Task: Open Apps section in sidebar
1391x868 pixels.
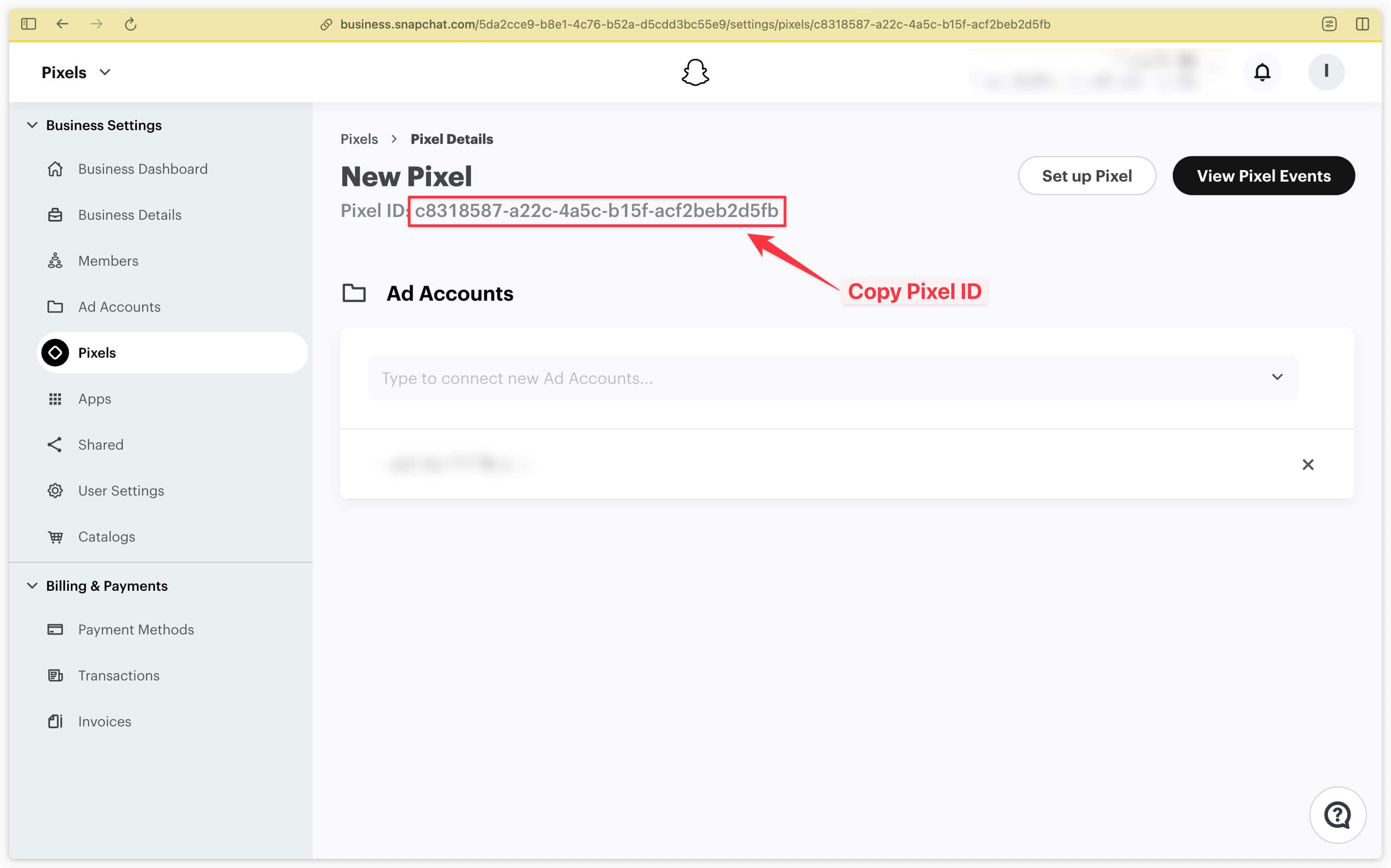Action: [94, 399]
